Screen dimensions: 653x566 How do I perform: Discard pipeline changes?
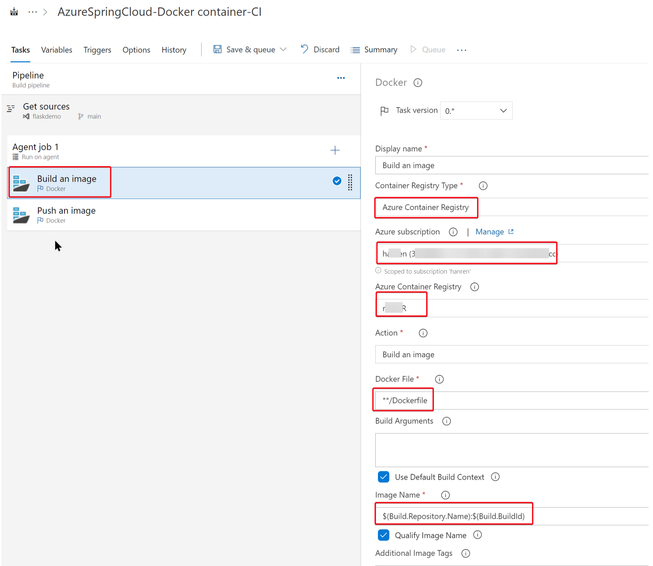tap(320, 50)
